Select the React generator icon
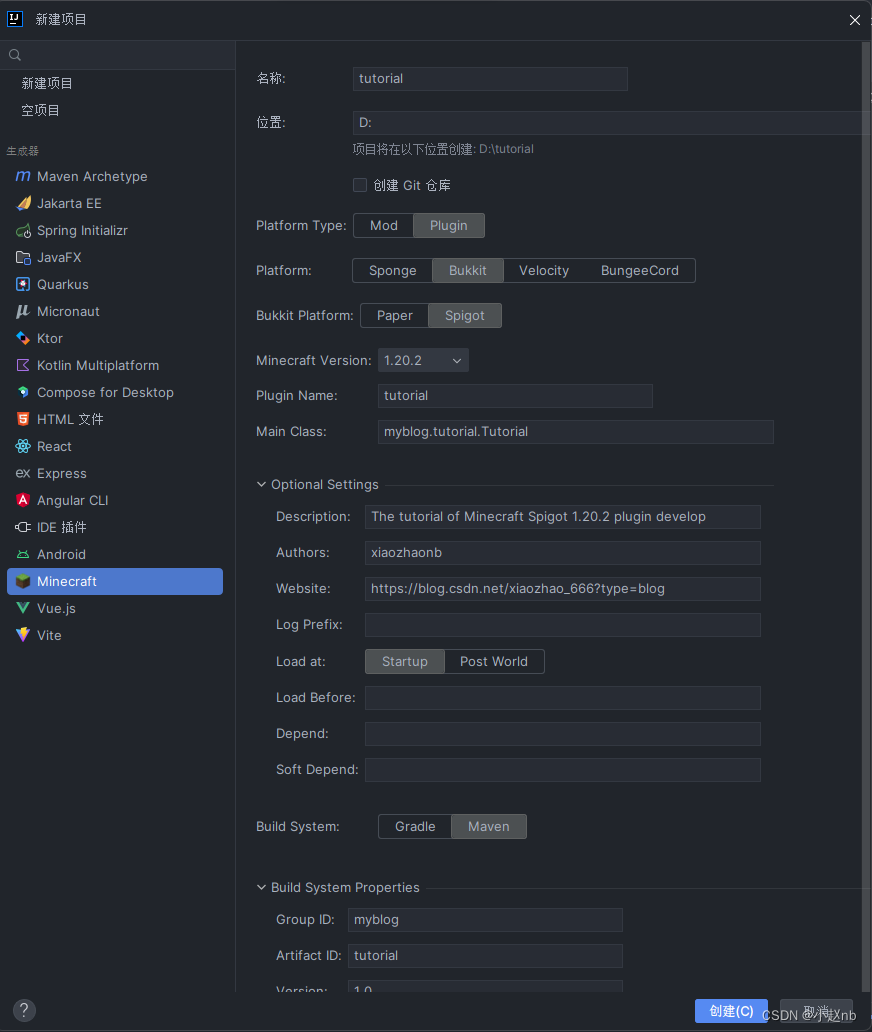This screenshot has width=872, height=1032. pyautogui.click(x=23, y=446)
